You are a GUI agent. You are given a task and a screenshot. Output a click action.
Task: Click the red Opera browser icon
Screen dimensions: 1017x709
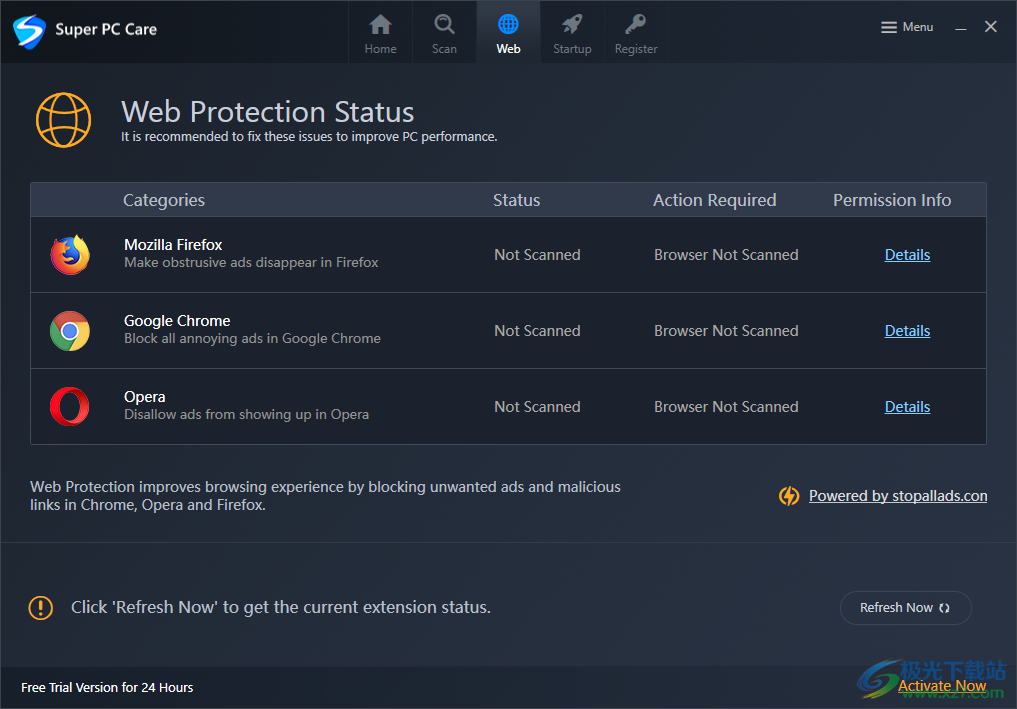click(x=69, y=407)
